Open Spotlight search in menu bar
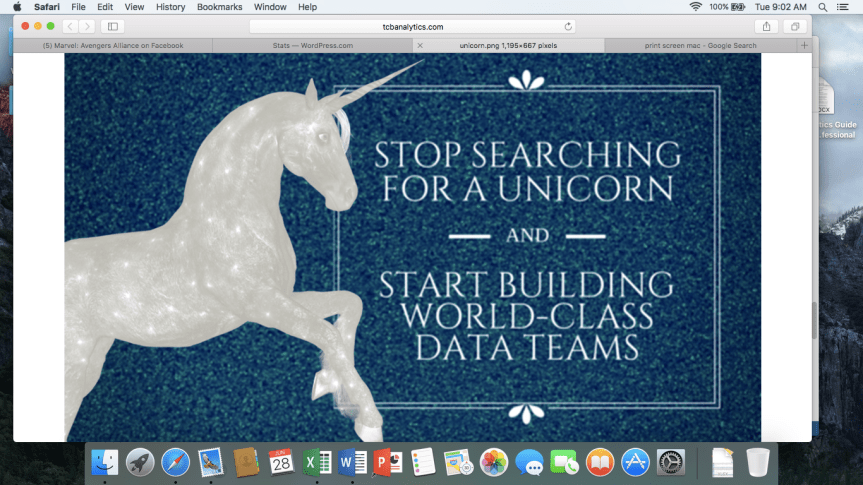 (822, 7)
